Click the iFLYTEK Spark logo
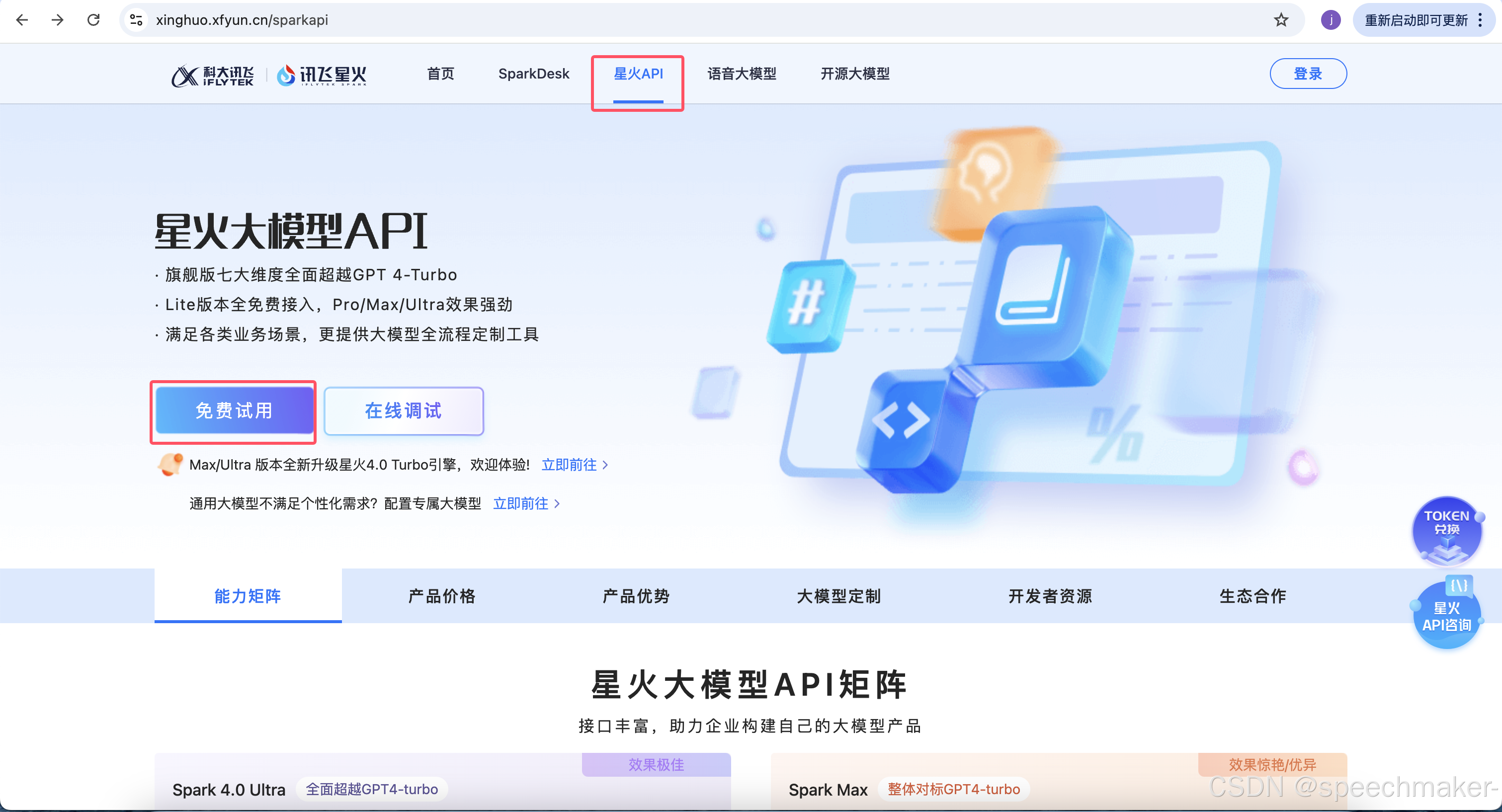1502x812 pixels. (321, 75)
